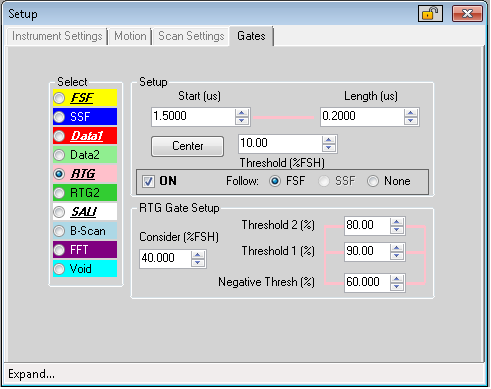Increase Threshold 1 (%) with up arrow
Screen dimensions: 491x389
[x=397, y=248]
